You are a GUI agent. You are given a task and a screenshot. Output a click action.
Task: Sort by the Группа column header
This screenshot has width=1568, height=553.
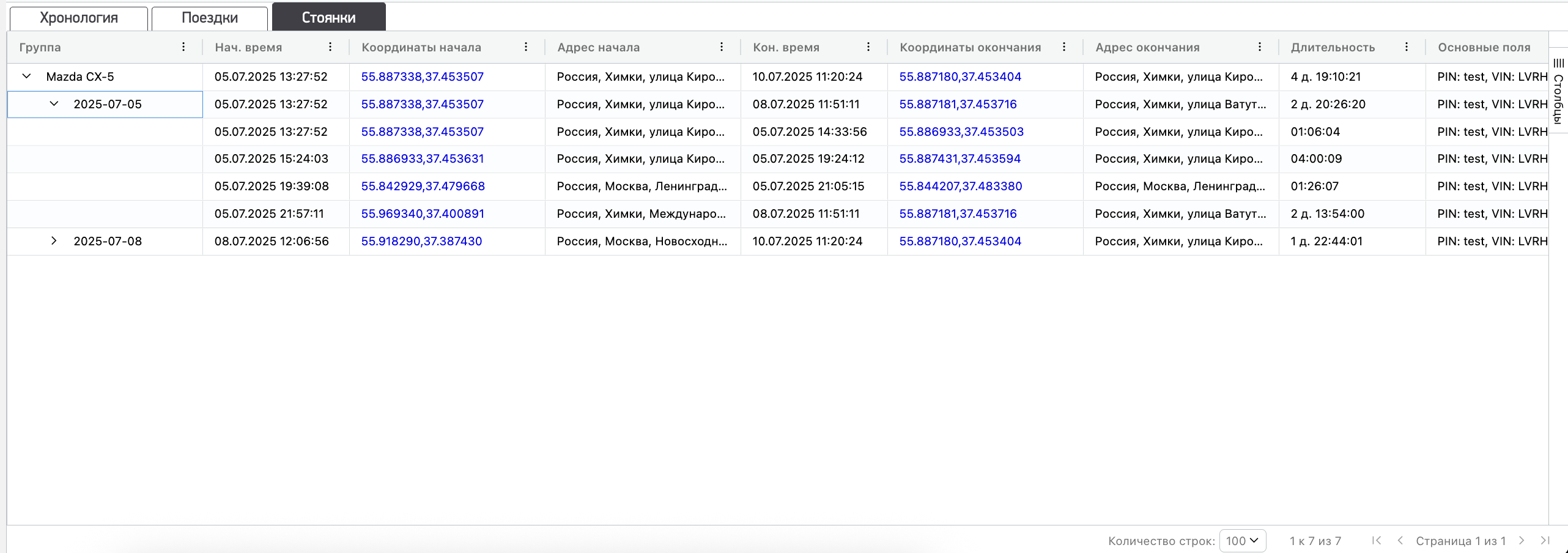pos(40,47)
